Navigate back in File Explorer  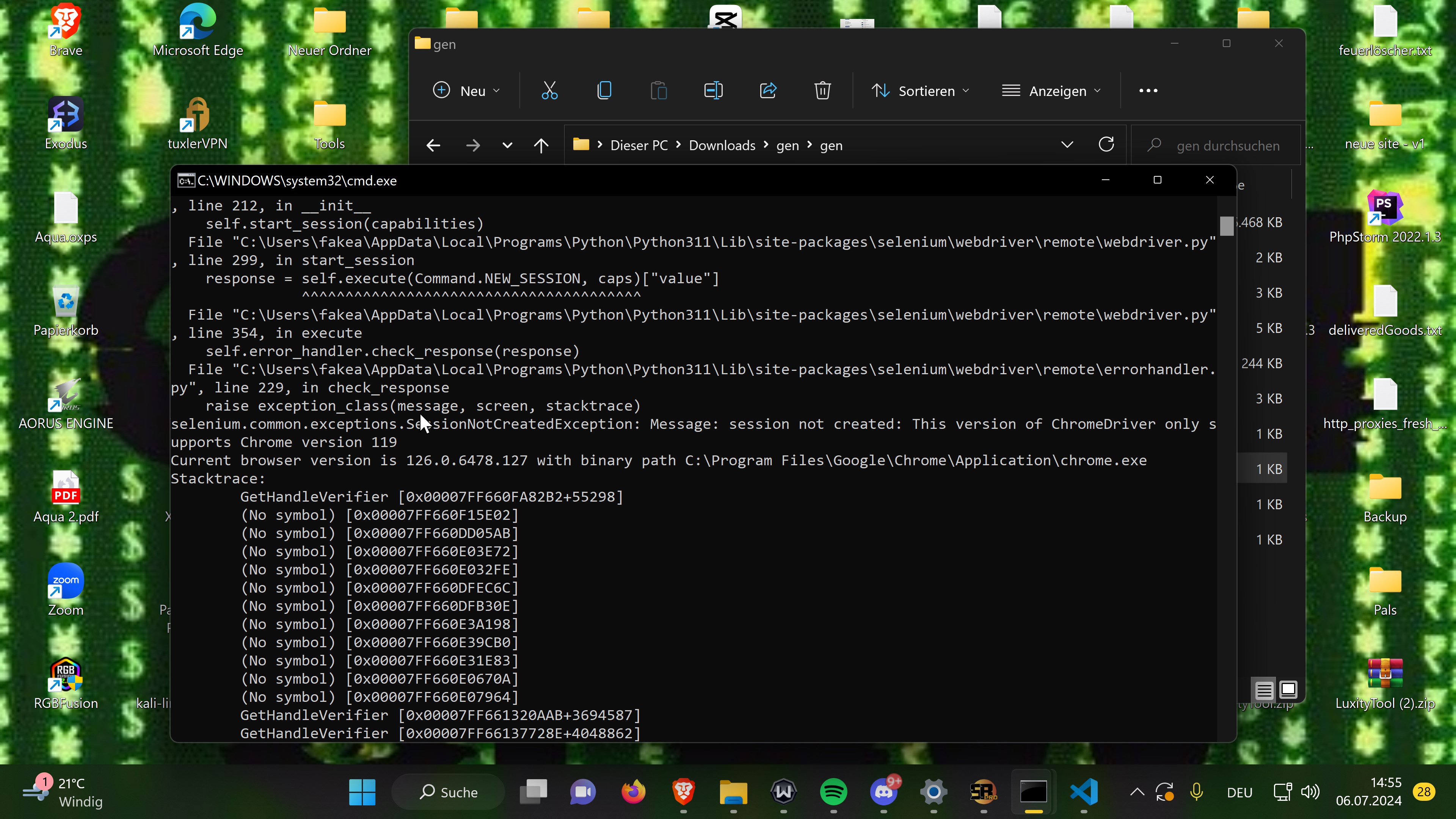point(433,146)
